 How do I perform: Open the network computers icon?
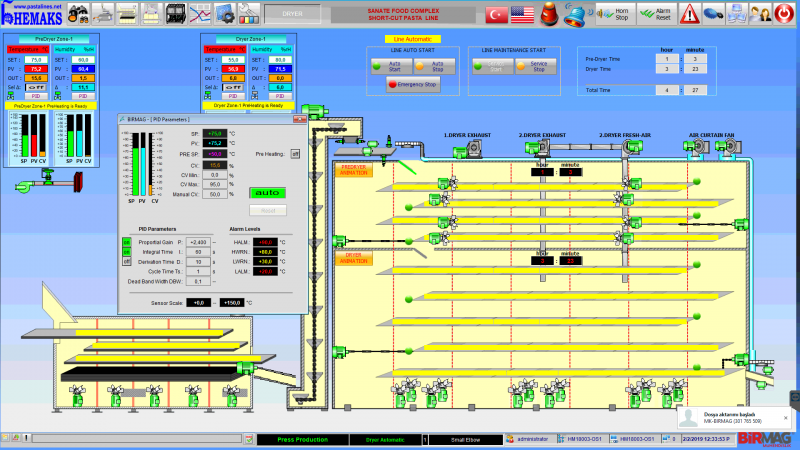tap(737, 14)
